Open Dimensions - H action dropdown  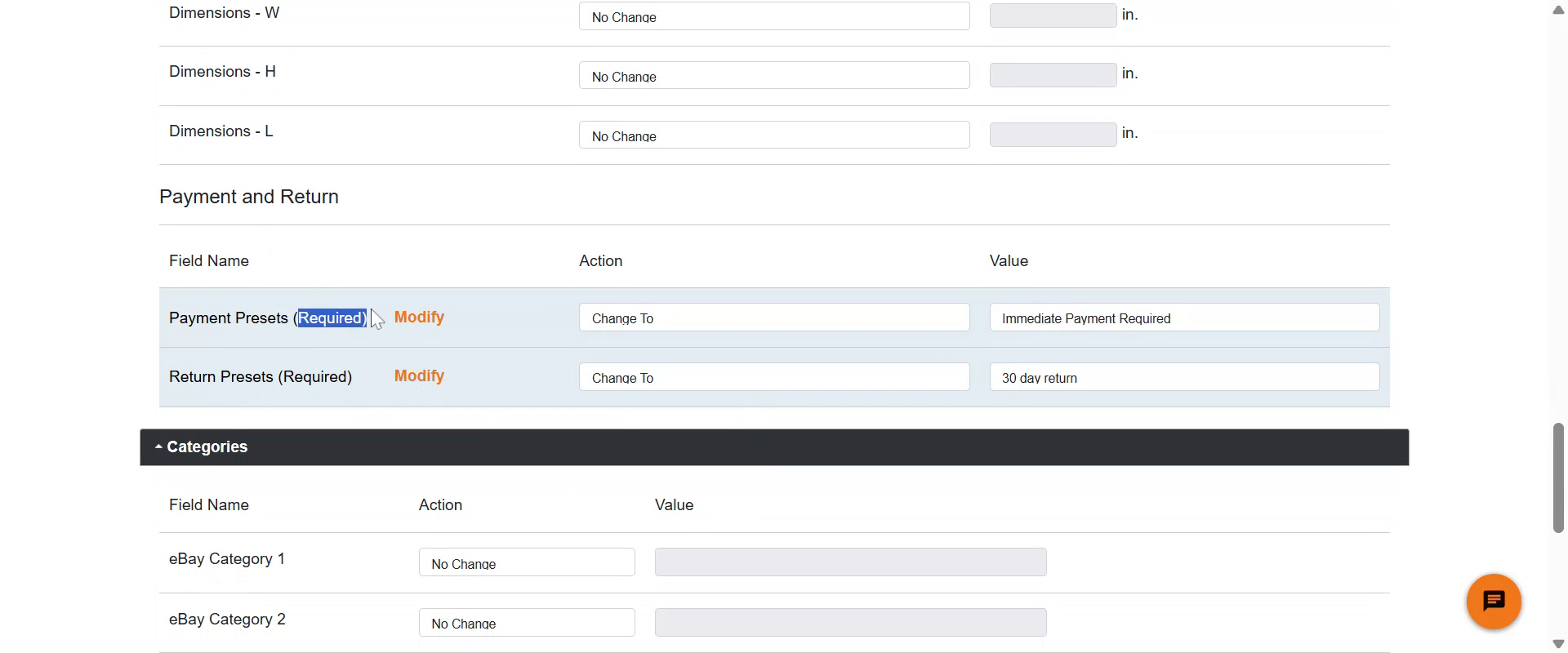(x=774, y=75)
